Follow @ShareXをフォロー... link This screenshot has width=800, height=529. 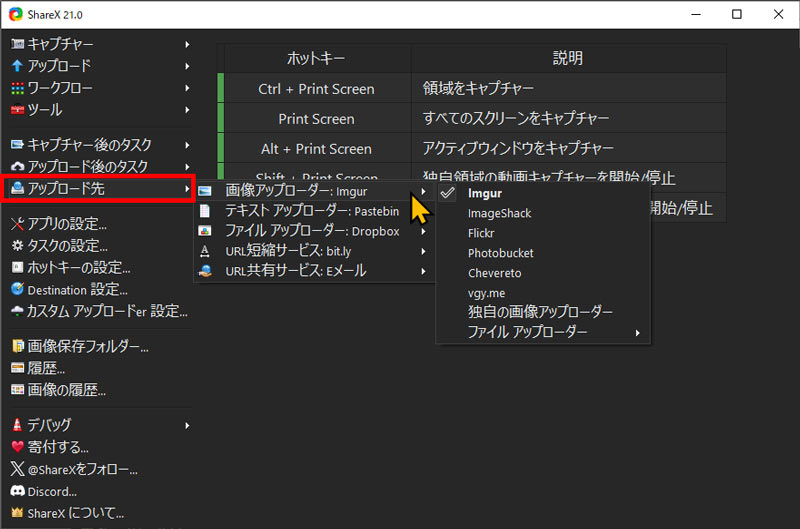pos(82,469)
